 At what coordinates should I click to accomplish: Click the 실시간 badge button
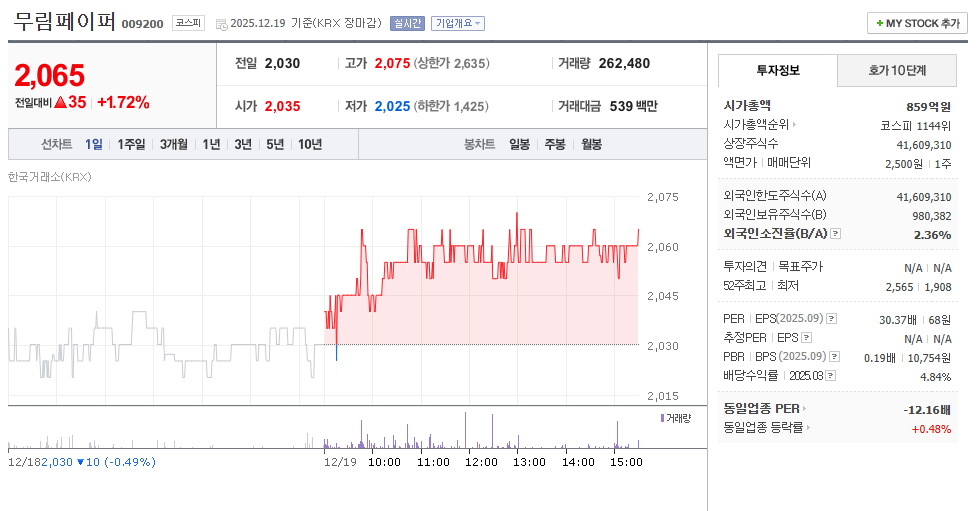[x=407, y=24]
